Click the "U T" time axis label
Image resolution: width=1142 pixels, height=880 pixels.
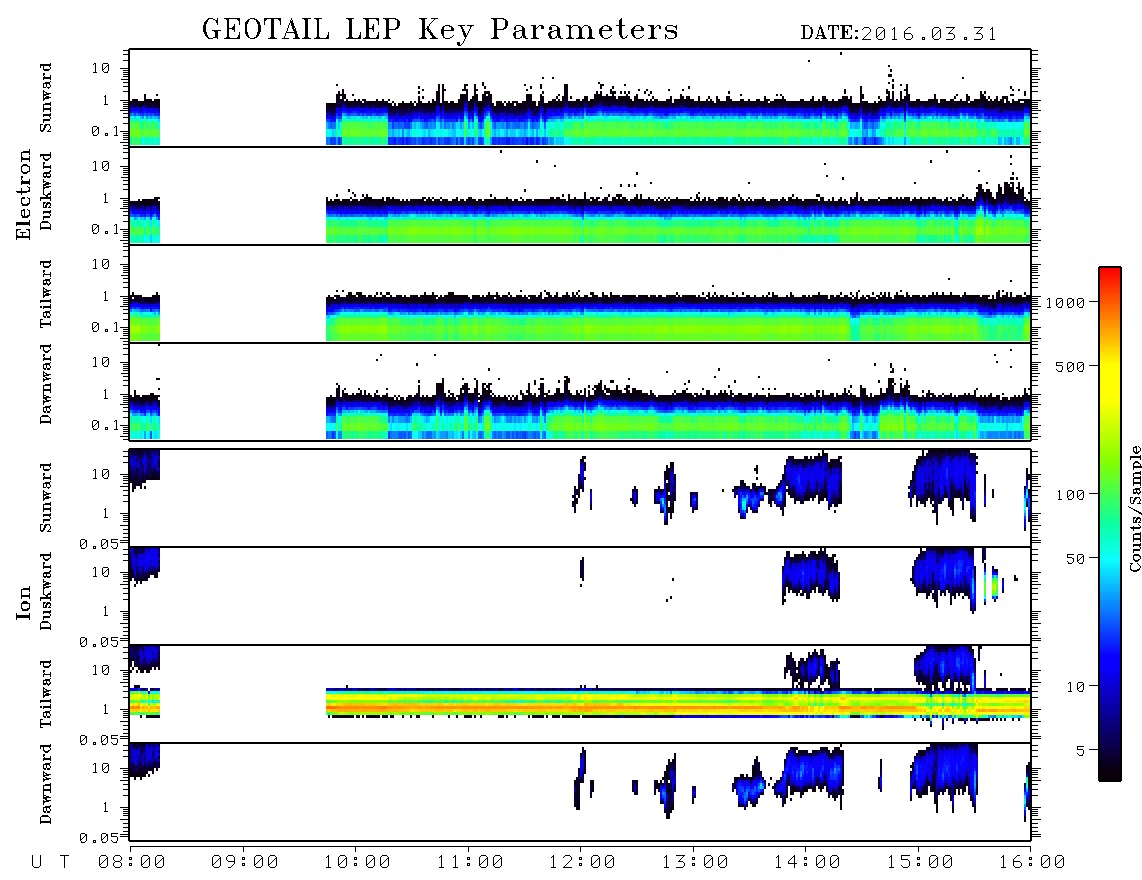click(50, 863)
